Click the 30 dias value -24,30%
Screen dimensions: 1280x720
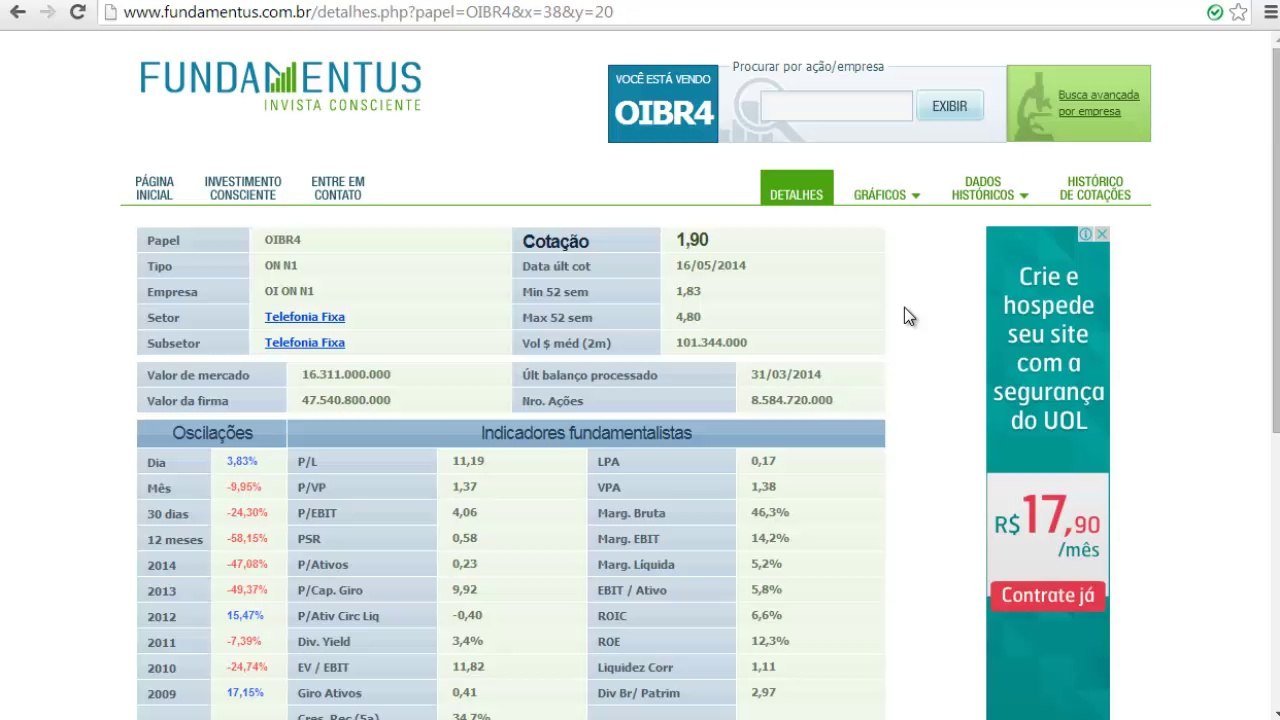tap(247, 513)
